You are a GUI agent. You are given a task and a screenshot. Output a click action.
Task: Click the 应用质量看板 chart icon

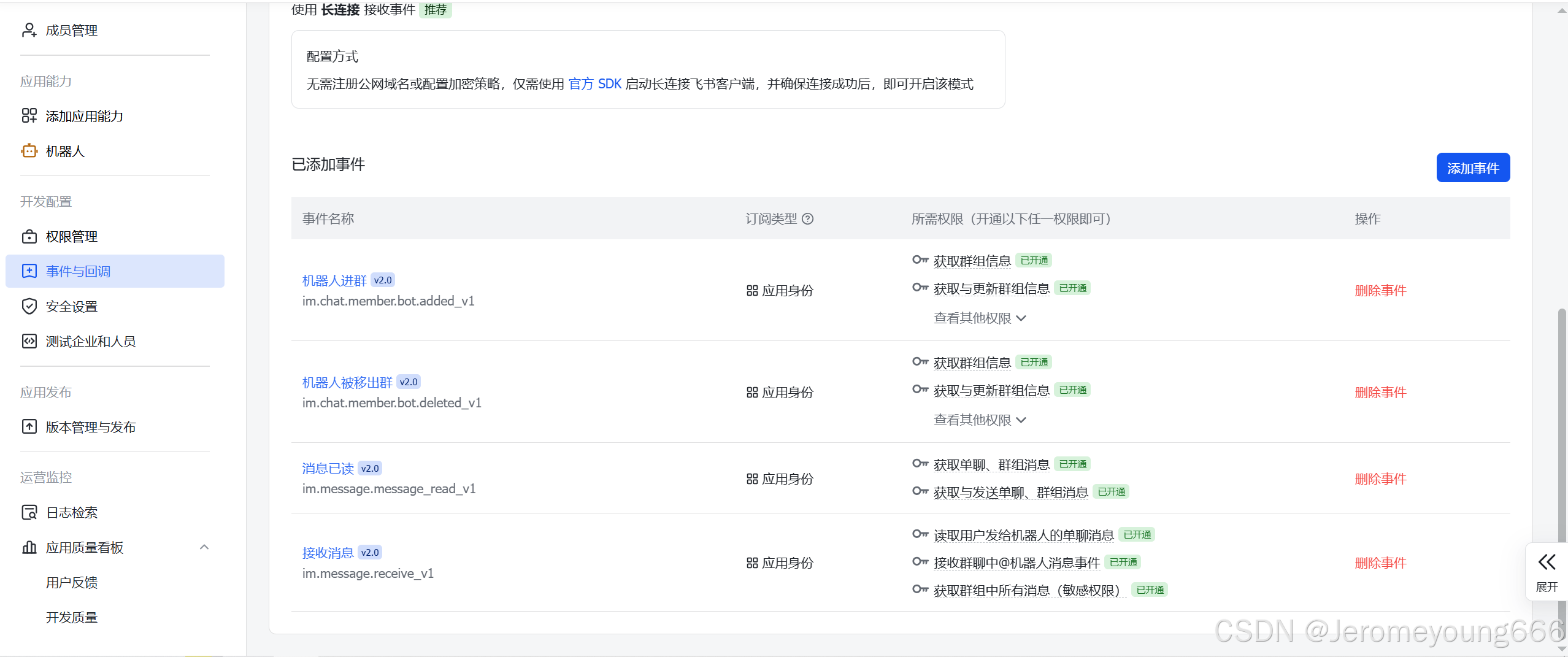pyautogui.click(x=29, y=547)
